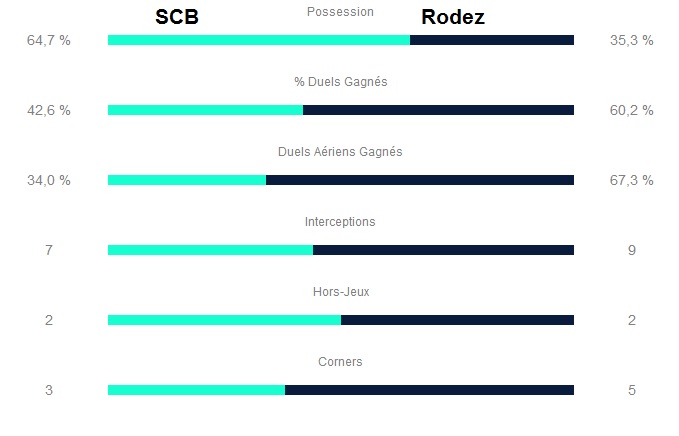The height and width of the screenshot is (436, 679).
Task: Click the Duels Aériens Gagnés label
Action: [x=340, y=152]
